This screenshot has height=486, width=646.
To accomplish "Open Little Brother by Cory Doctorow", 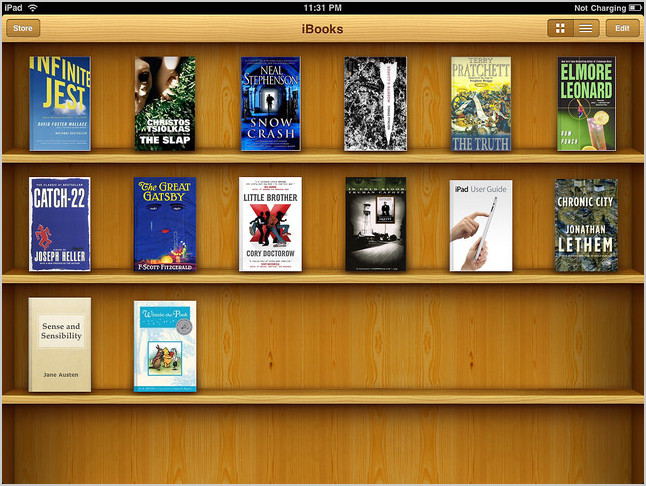I will tap(270, 224).
